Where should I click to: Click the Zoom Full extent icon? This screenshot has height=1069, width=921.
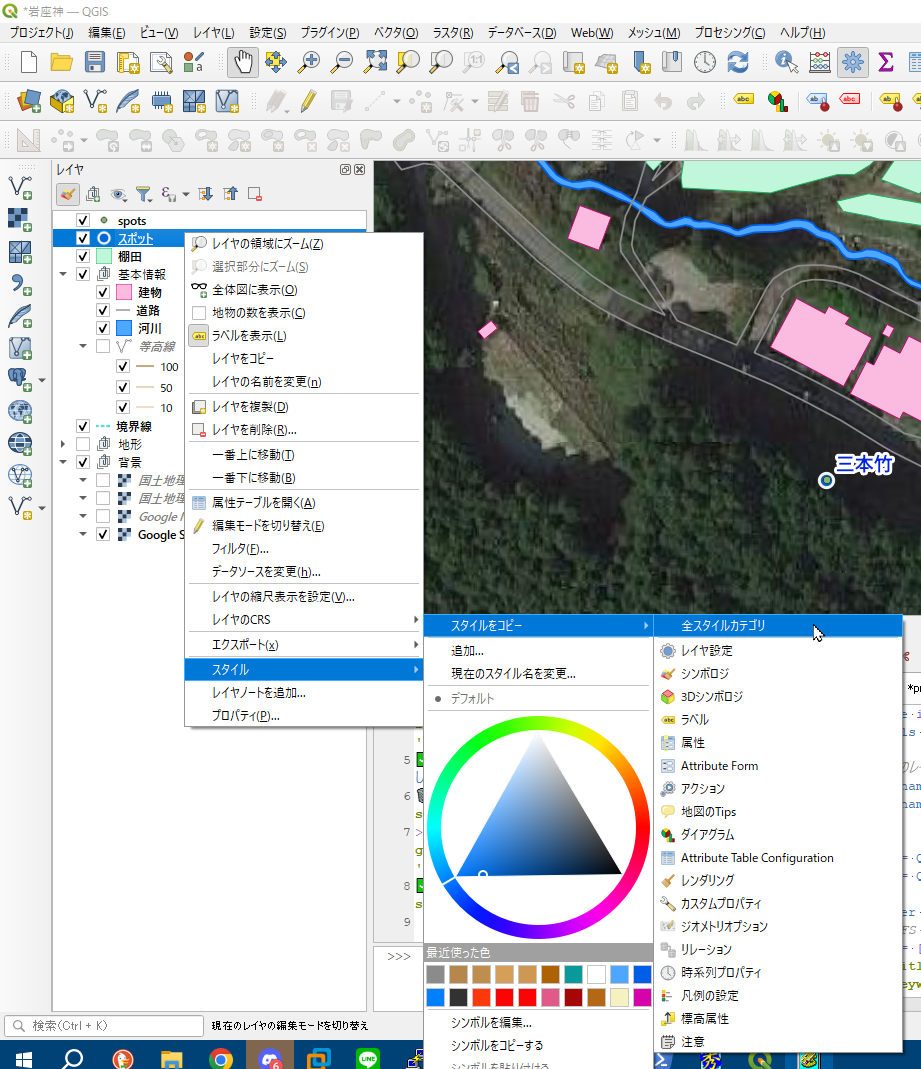375,62
